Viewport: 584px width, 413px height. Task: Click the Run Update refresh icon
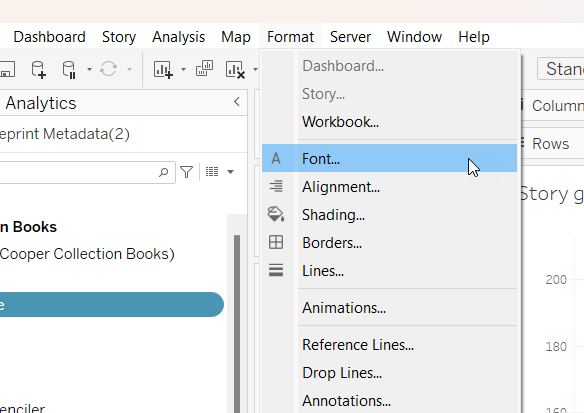pos(108,69)
